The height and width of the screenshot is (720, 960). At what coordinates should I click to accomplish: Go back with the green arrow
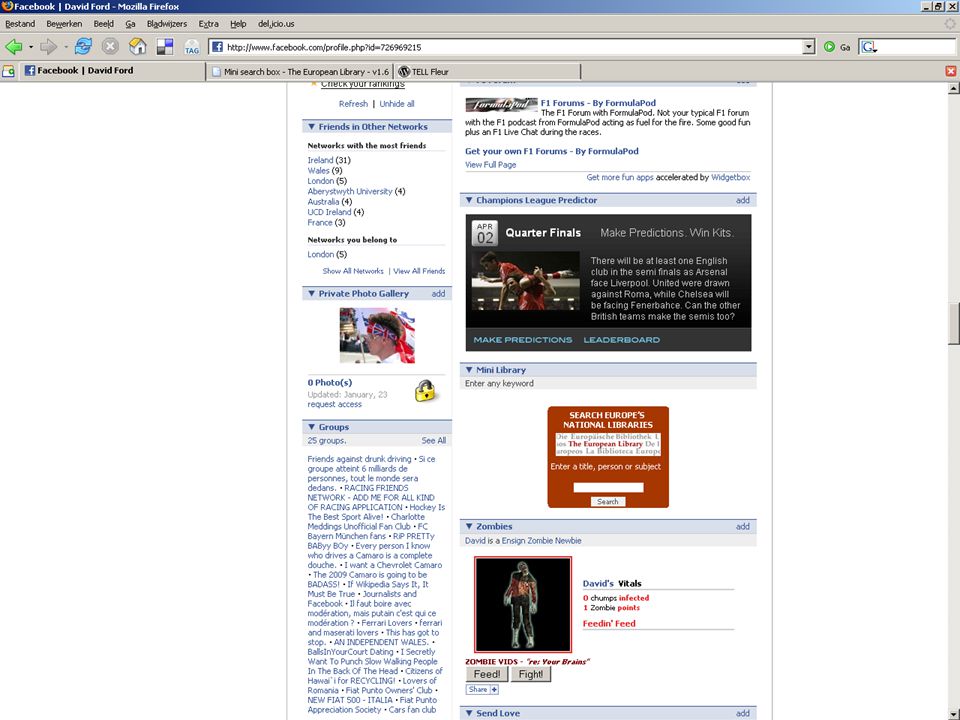[x=13, y=47]
